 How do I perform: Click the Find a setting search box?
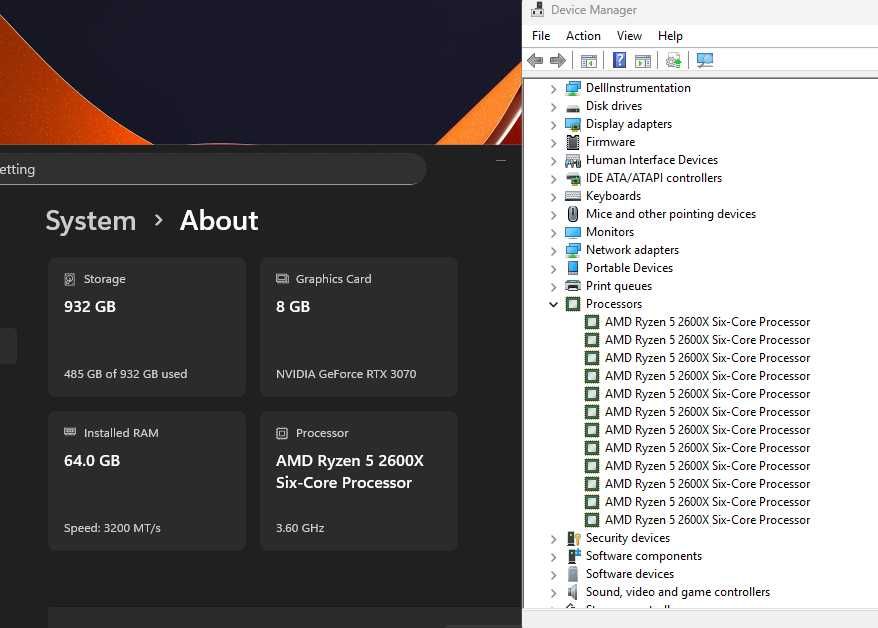coord(212,169)
